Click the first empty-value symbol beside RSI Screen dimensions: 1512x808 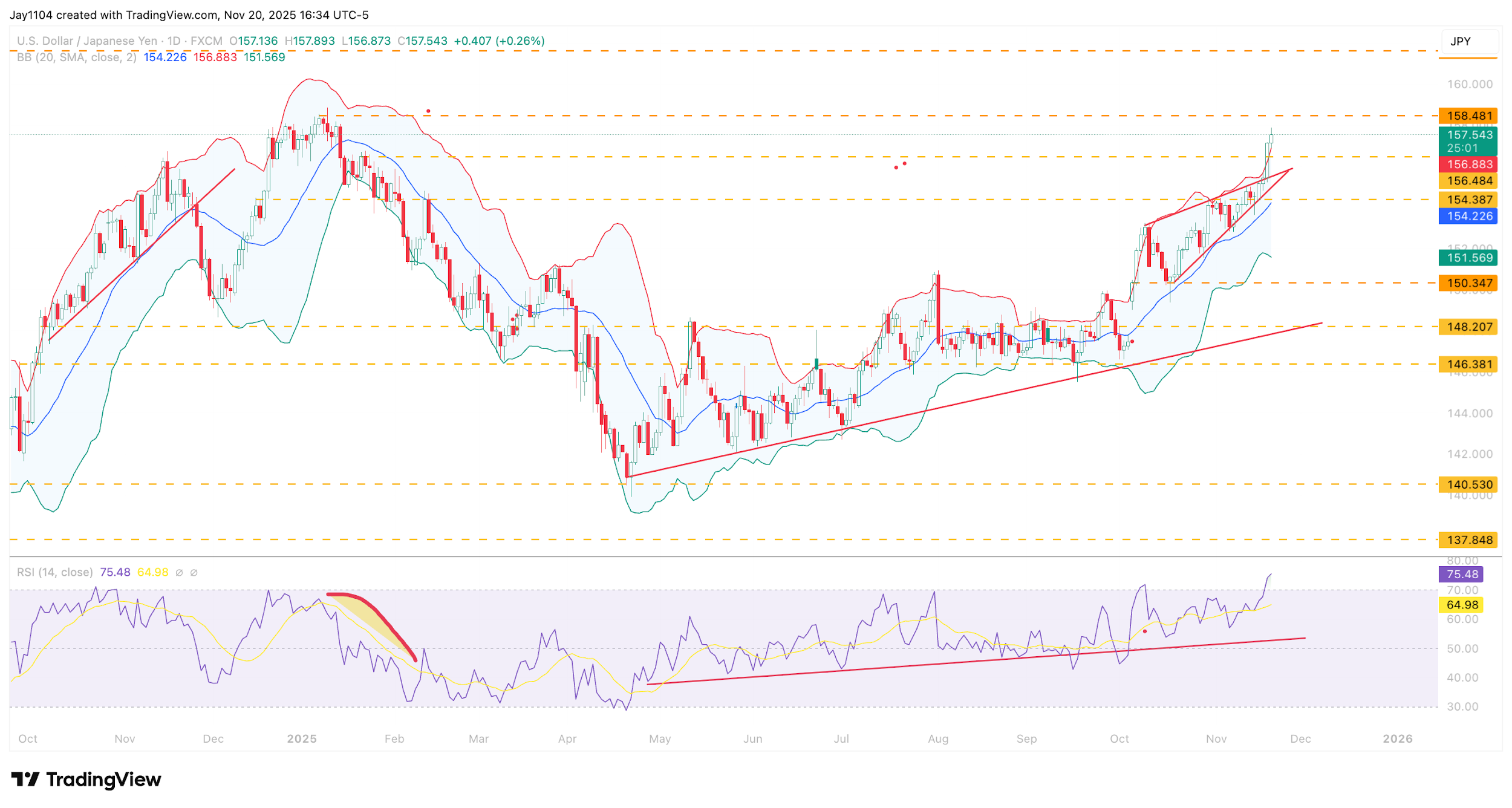tap(179, 573)
